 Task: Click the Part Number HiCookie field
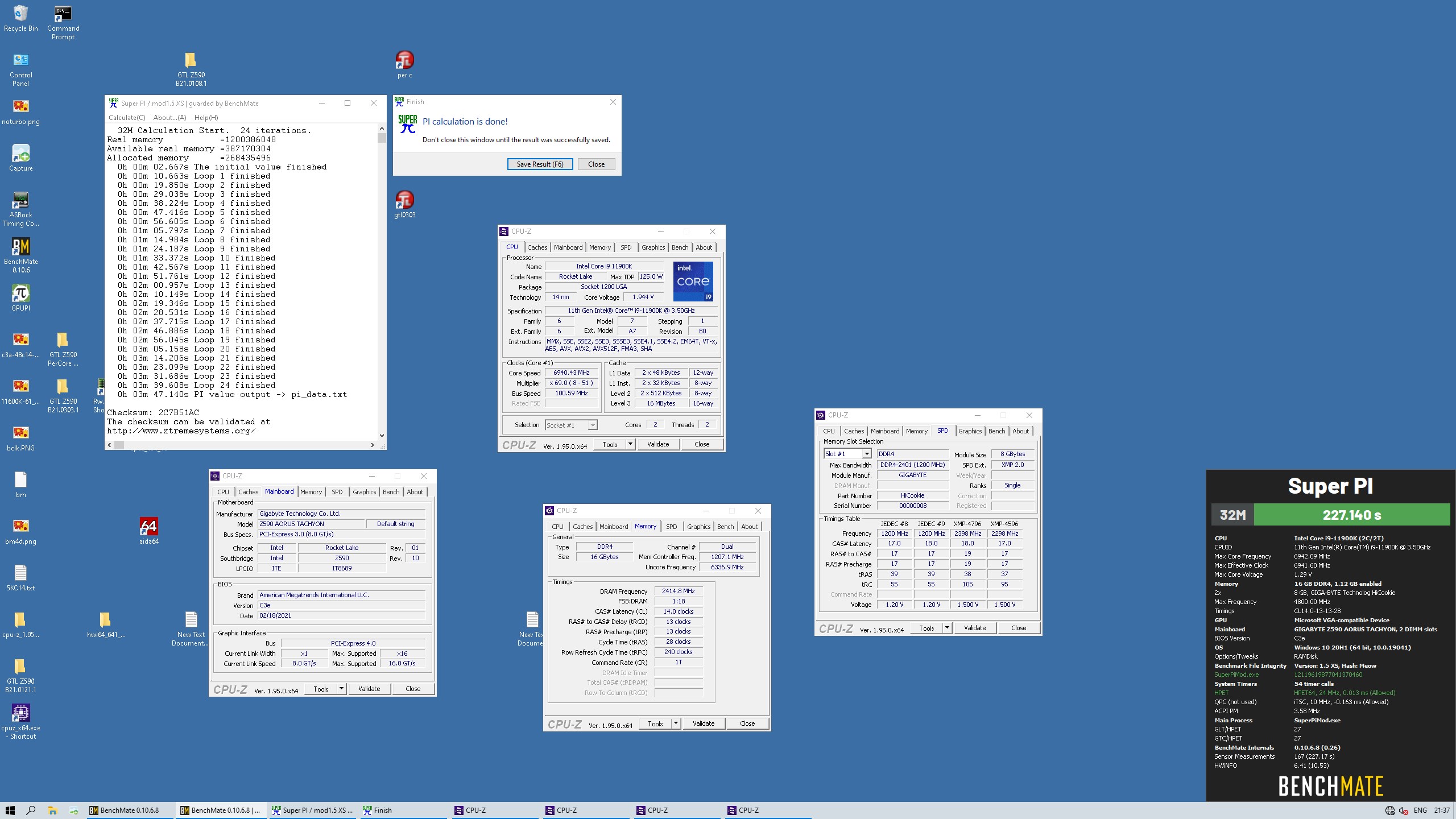pyautogui.click(x=912, y=495)
